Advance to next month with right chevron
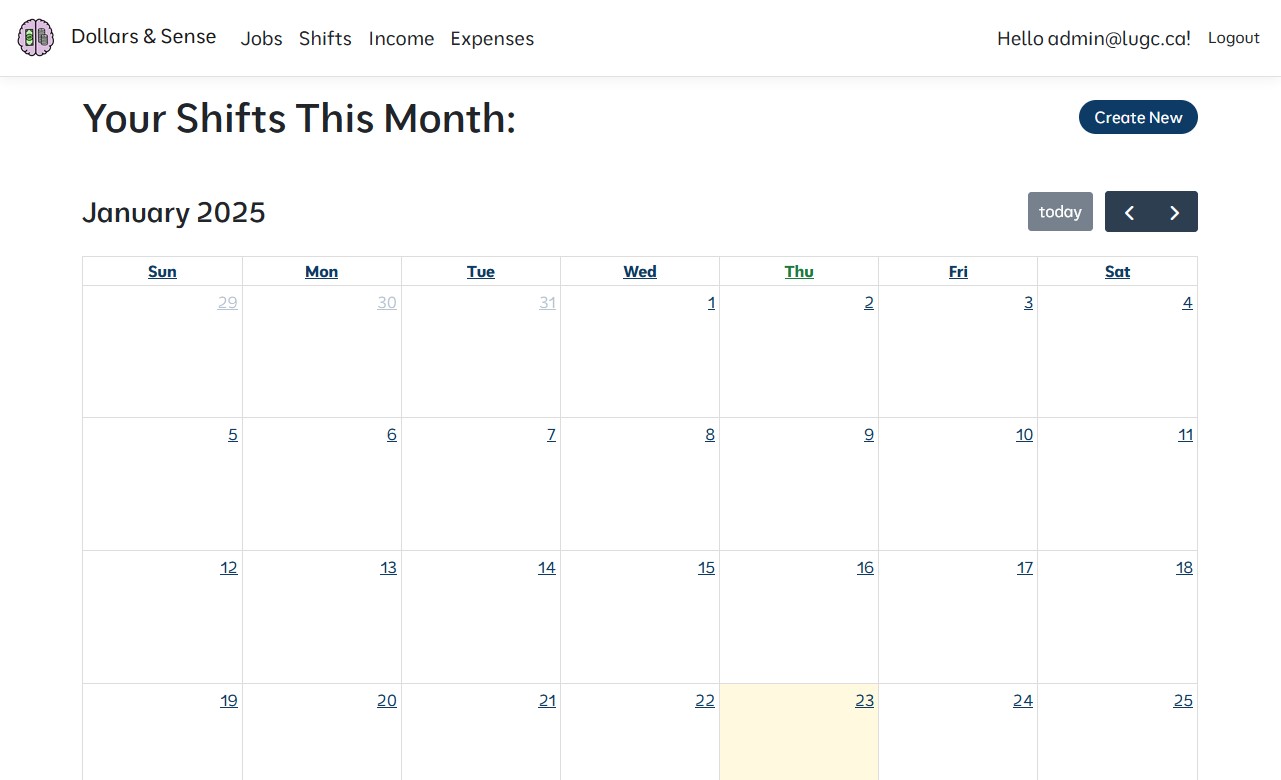Screen dimensions: 1281x780 pyautogui.click(x=1175, y=212)
